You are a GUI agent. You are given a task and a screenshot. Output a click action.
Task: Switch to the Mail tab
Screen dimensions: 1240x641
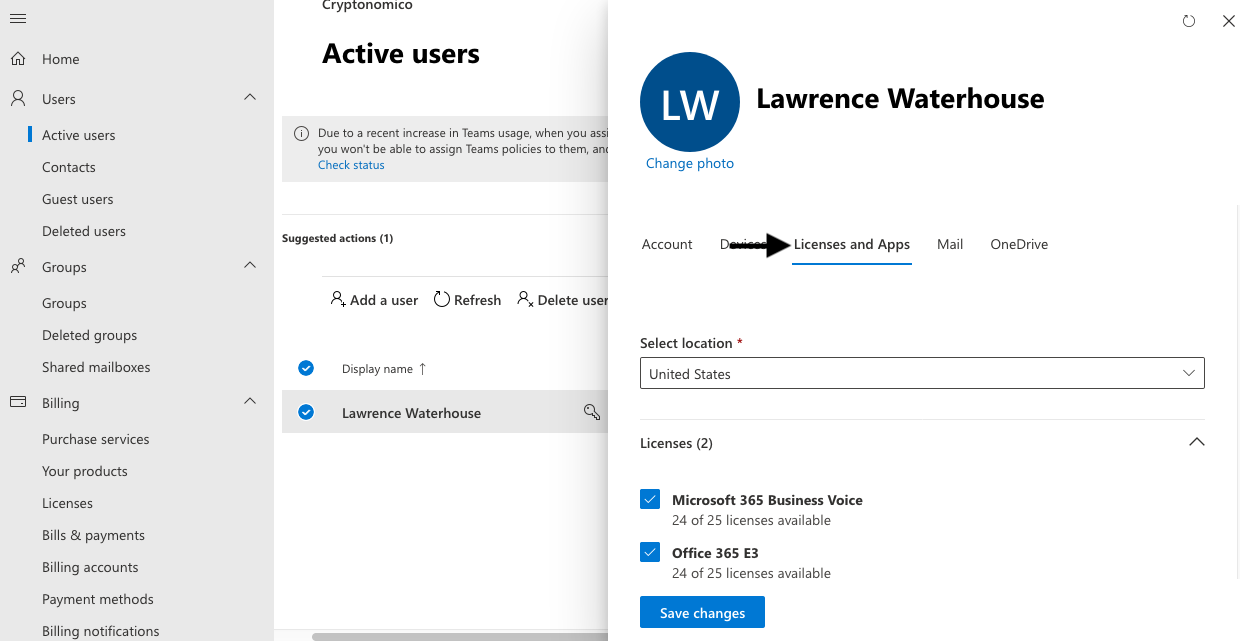(x=950, y=244)
